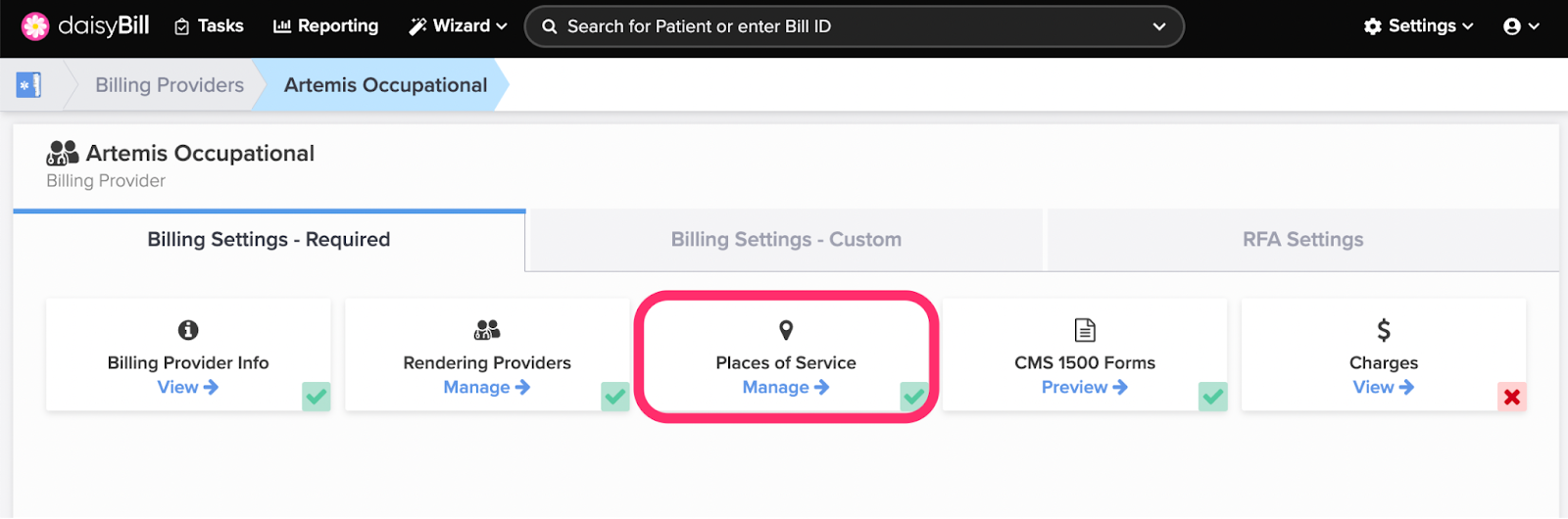This screenshot has height=519, width=1568.
Task: Open the RFA Settings tab
Action: point(1302,240)
